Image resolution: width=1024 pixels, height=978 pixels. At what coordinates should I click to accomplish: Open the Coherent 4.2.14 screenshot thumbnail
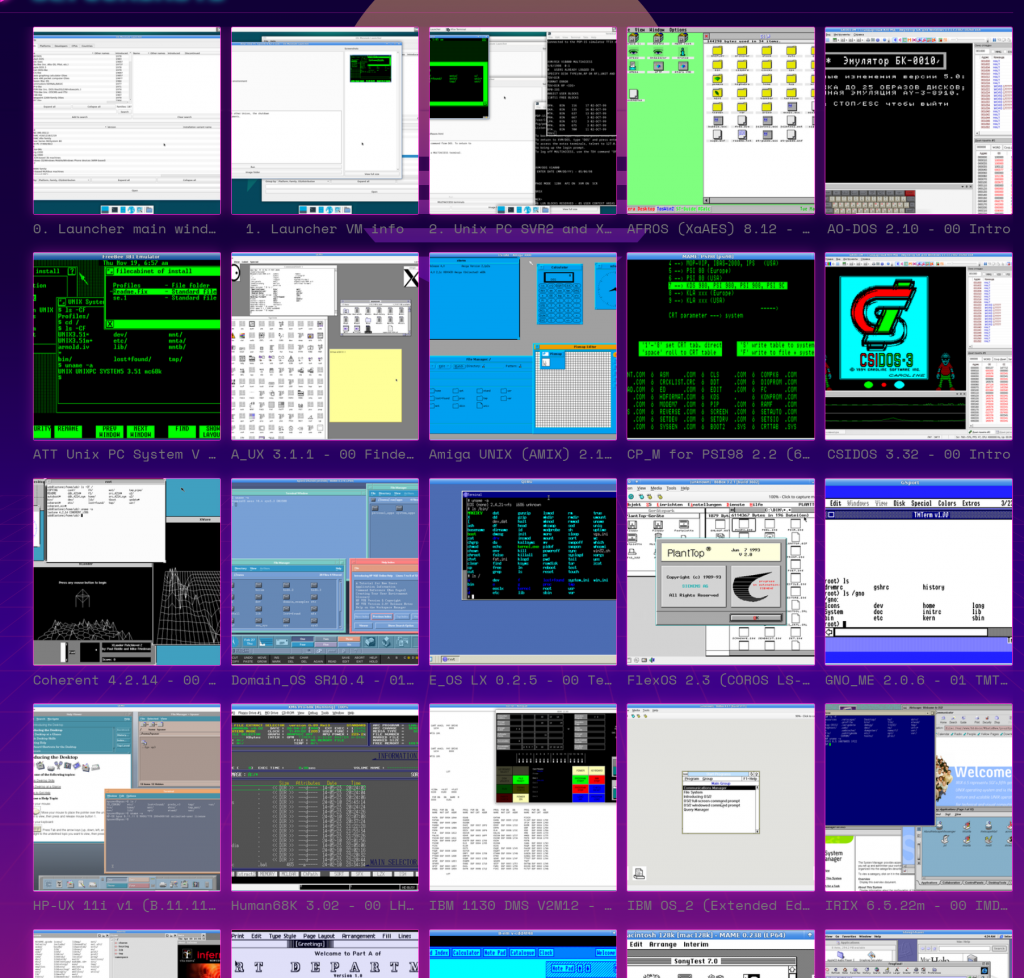tap(127, 572)
